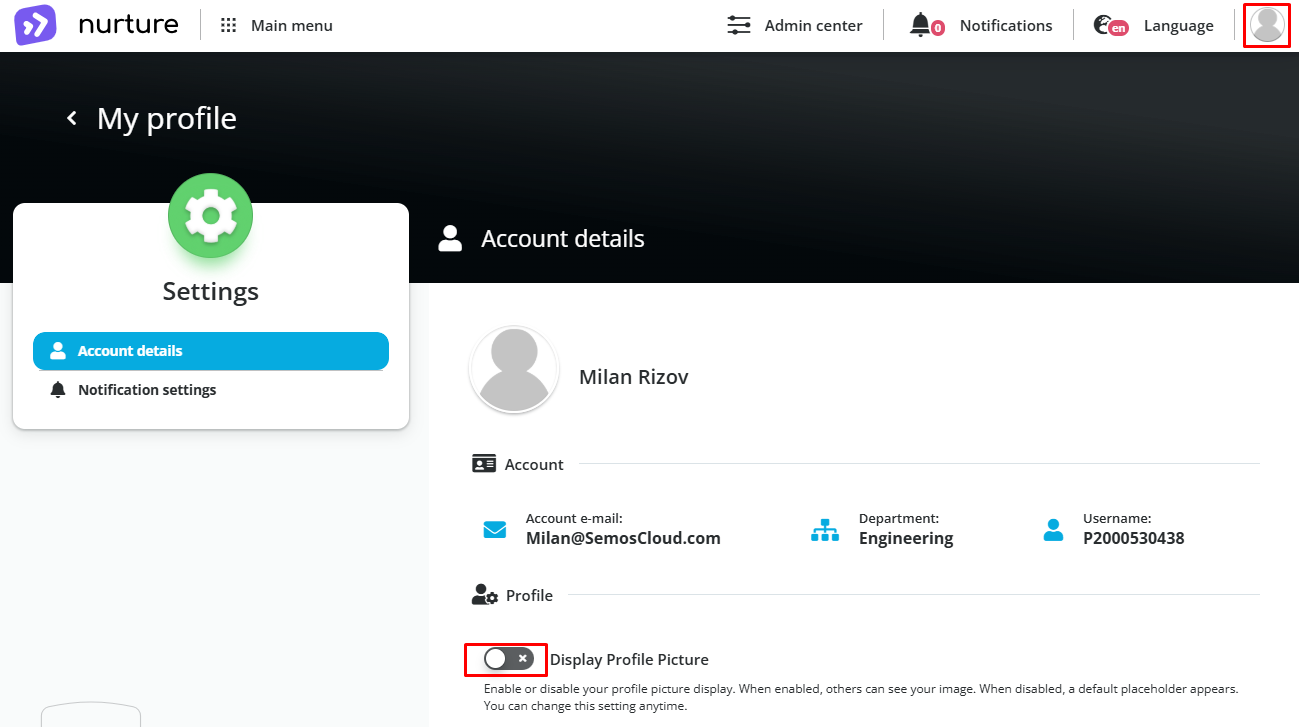Click the en language badge

click(1118, 29)
